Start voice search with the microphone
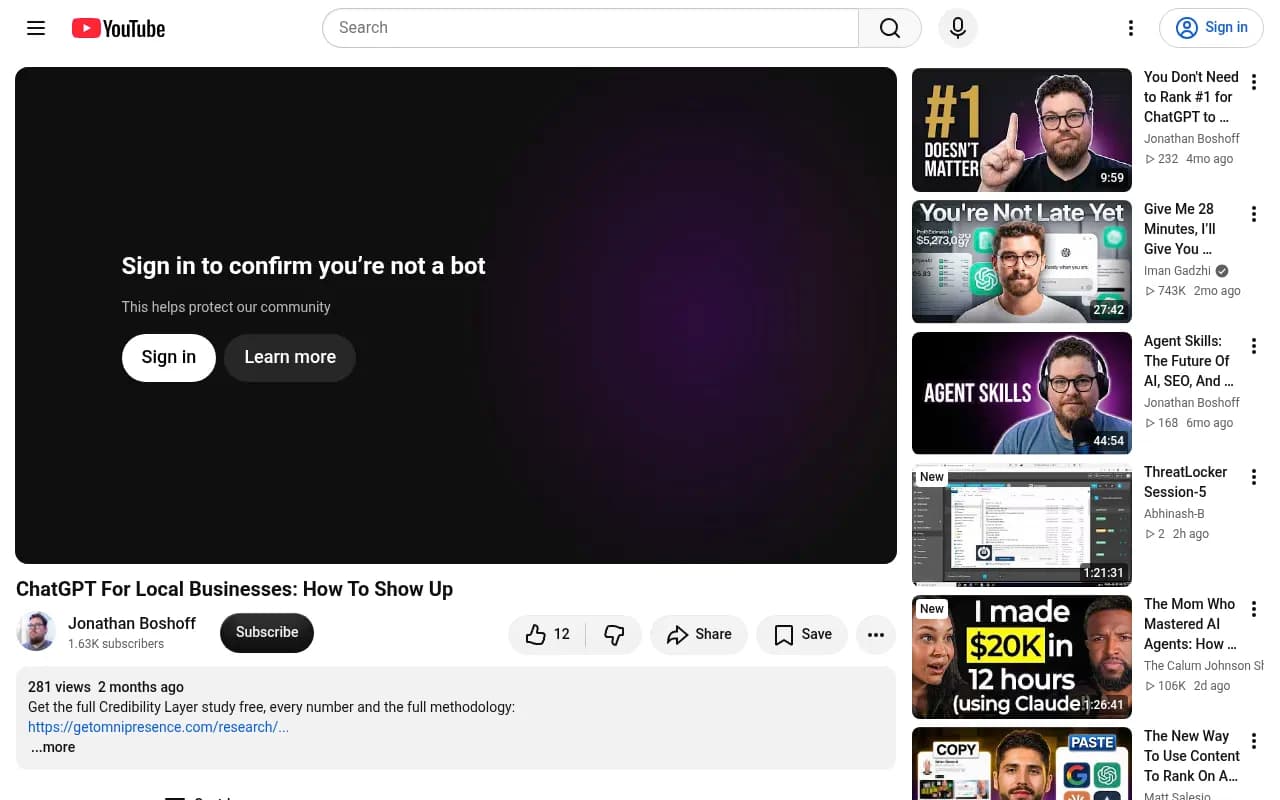Viewport: 1280px width, 800px height. tap(958, 28)
